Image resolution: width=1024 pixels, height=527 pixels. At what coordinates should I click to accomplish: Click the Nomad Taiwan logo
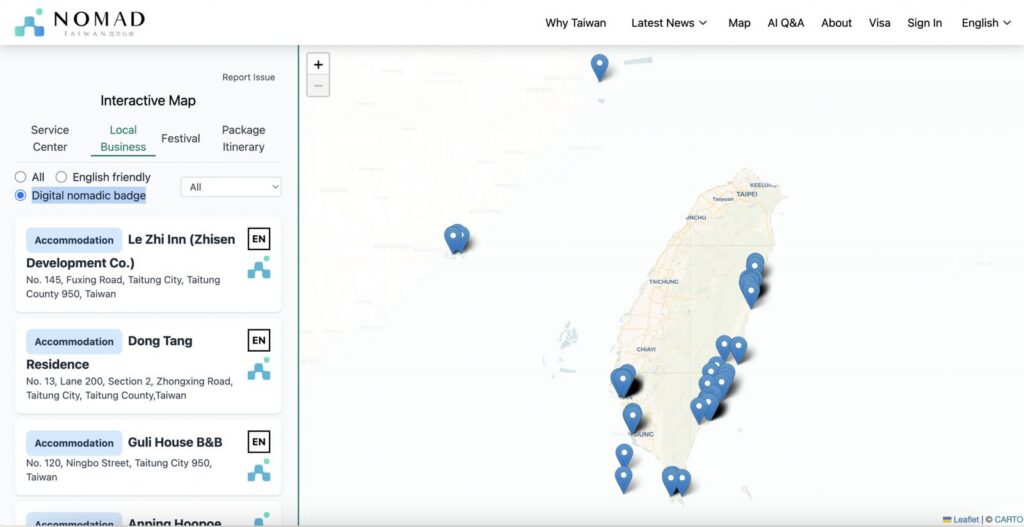pos(80,23)
